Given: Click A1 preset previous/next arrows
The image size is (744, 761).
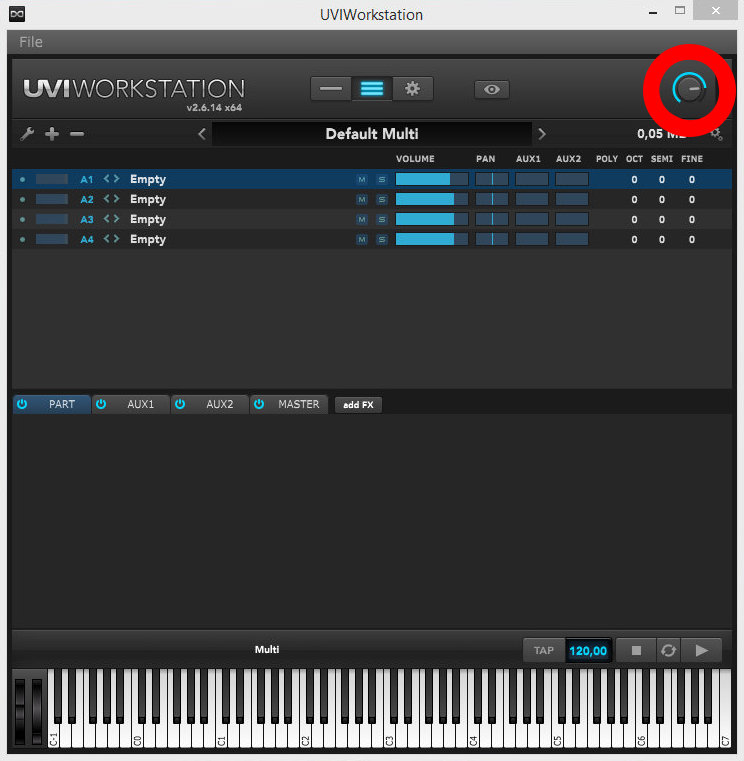Looking at the screenshot, I should pyautogui.click(x=112, y=179).
